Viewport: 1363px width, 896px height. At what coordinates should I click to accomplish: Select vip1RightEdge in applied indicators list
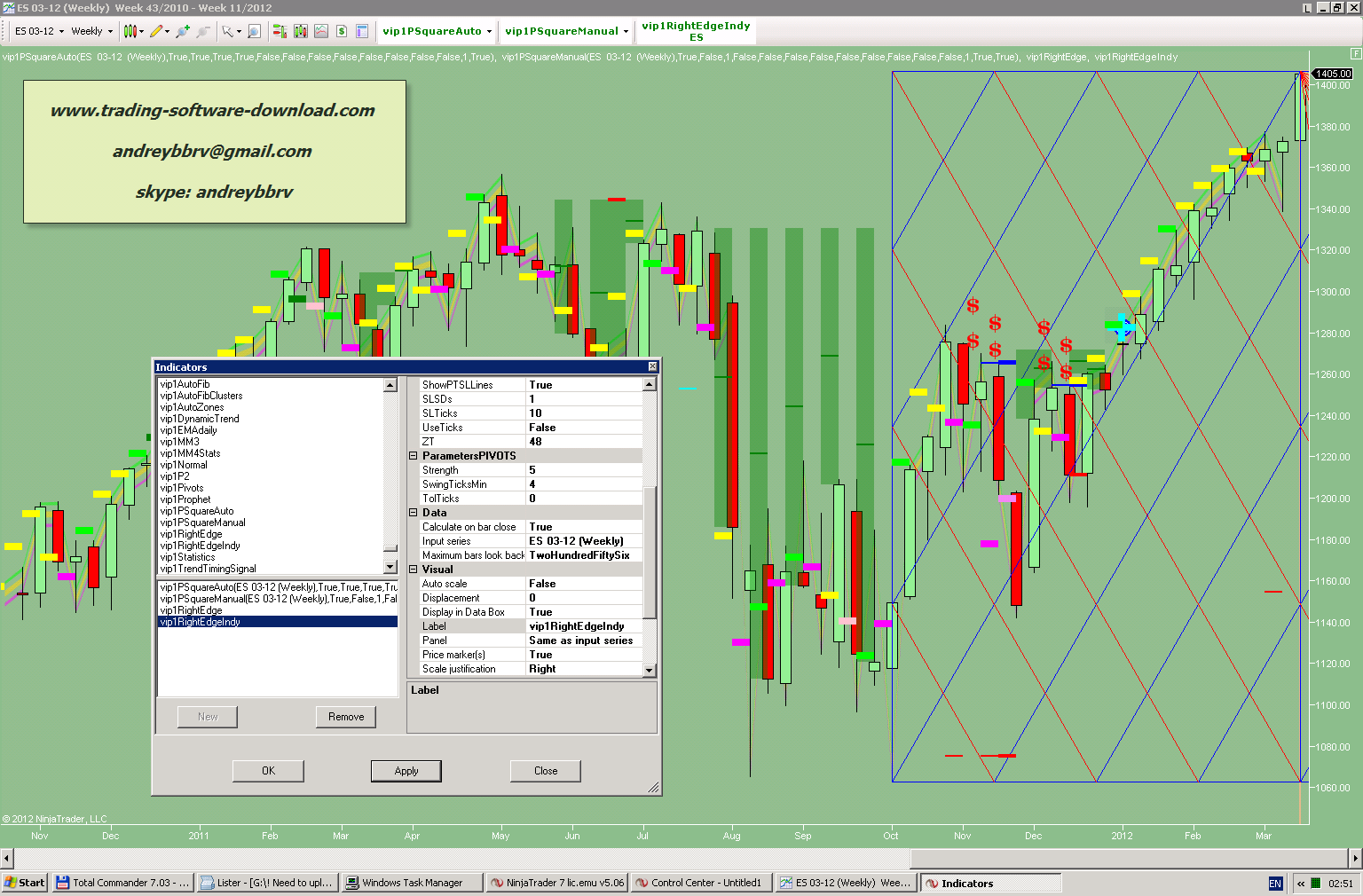192,610
